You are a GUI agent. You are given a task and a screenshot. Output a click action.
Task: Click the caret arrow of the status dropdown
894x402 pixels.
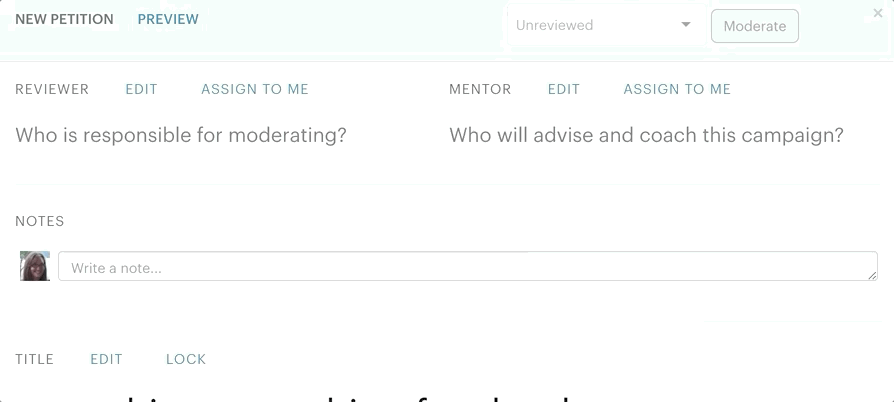[x=686, y=25]
